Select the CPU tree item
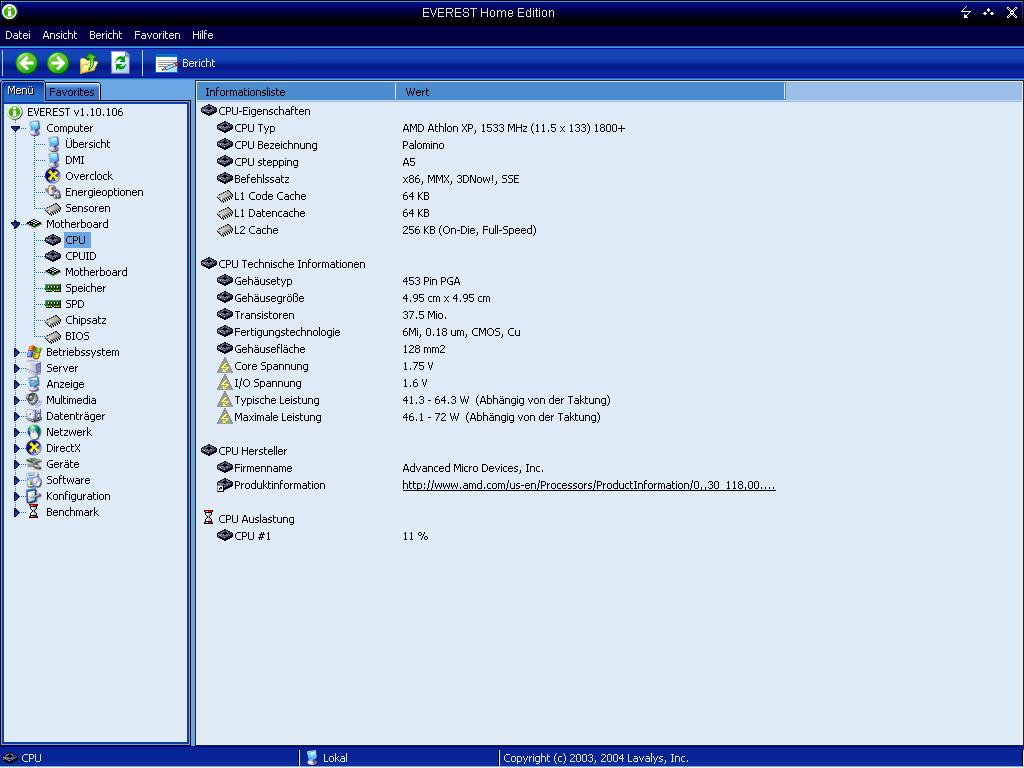The height and width of the screenshot is (768, 1024). [76, 240]
